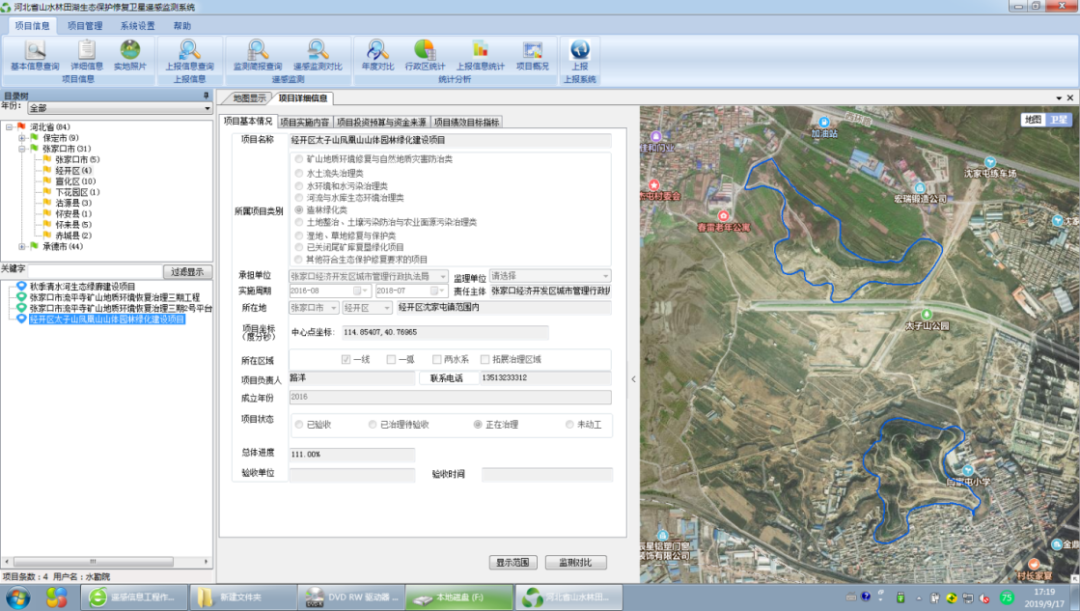Click the 上报 system icon
Image resolution: width=1080 pixels, height=611 pixels.
[580, 55]
